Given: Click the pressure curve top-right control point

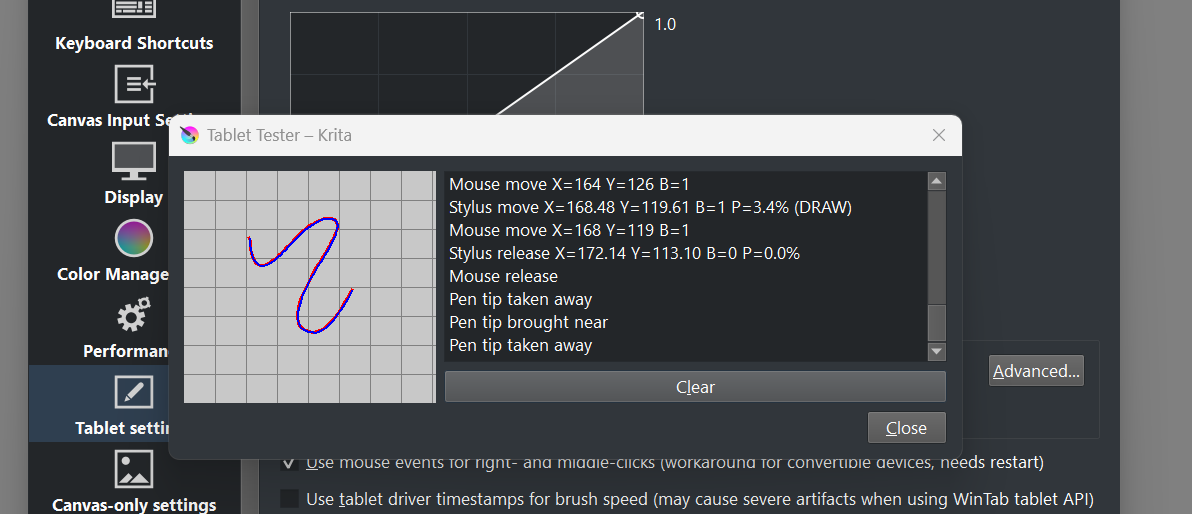Looking at the screenshot, I should pyautogui.click(x=639, y=15).
